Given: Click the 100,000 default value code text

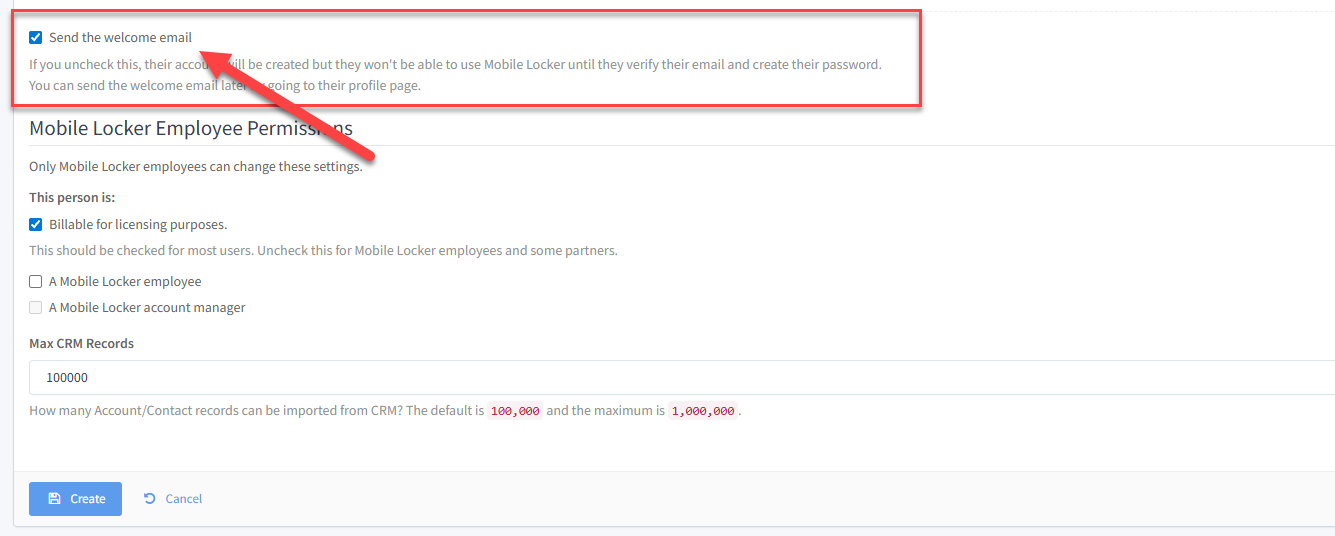Looking at the screenshot, I should (x=515, y=411).
